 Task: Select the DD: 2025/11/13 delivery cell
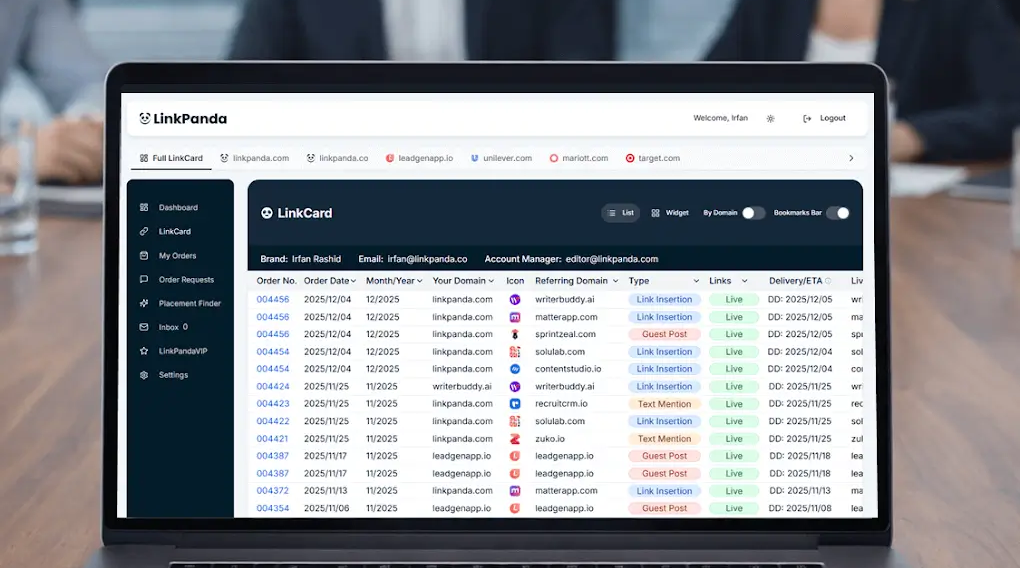coord(799,491)
